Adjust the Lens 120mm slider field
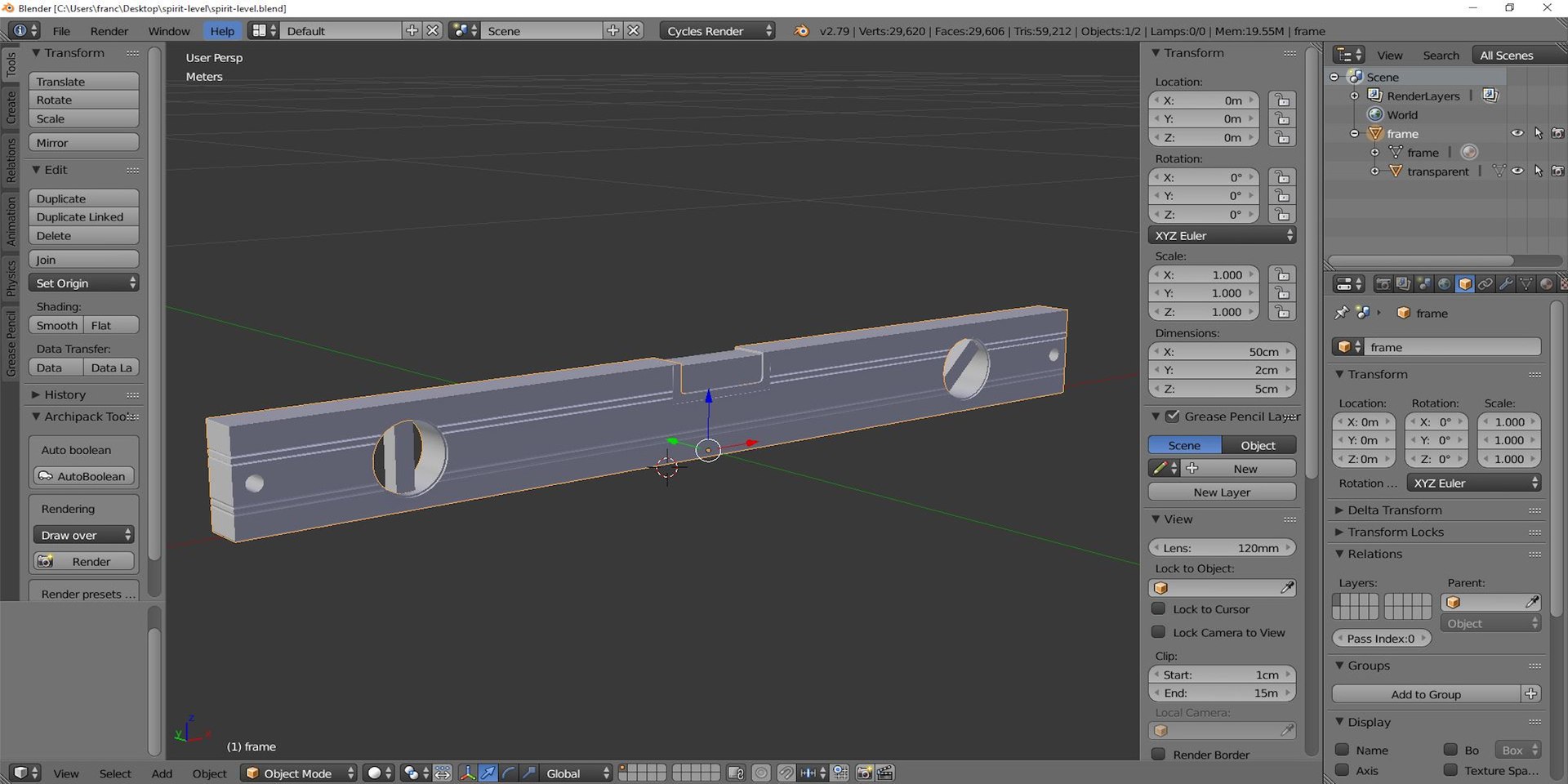The image size is (1568, 784). pyautogui.click(x=1222, y=547)
